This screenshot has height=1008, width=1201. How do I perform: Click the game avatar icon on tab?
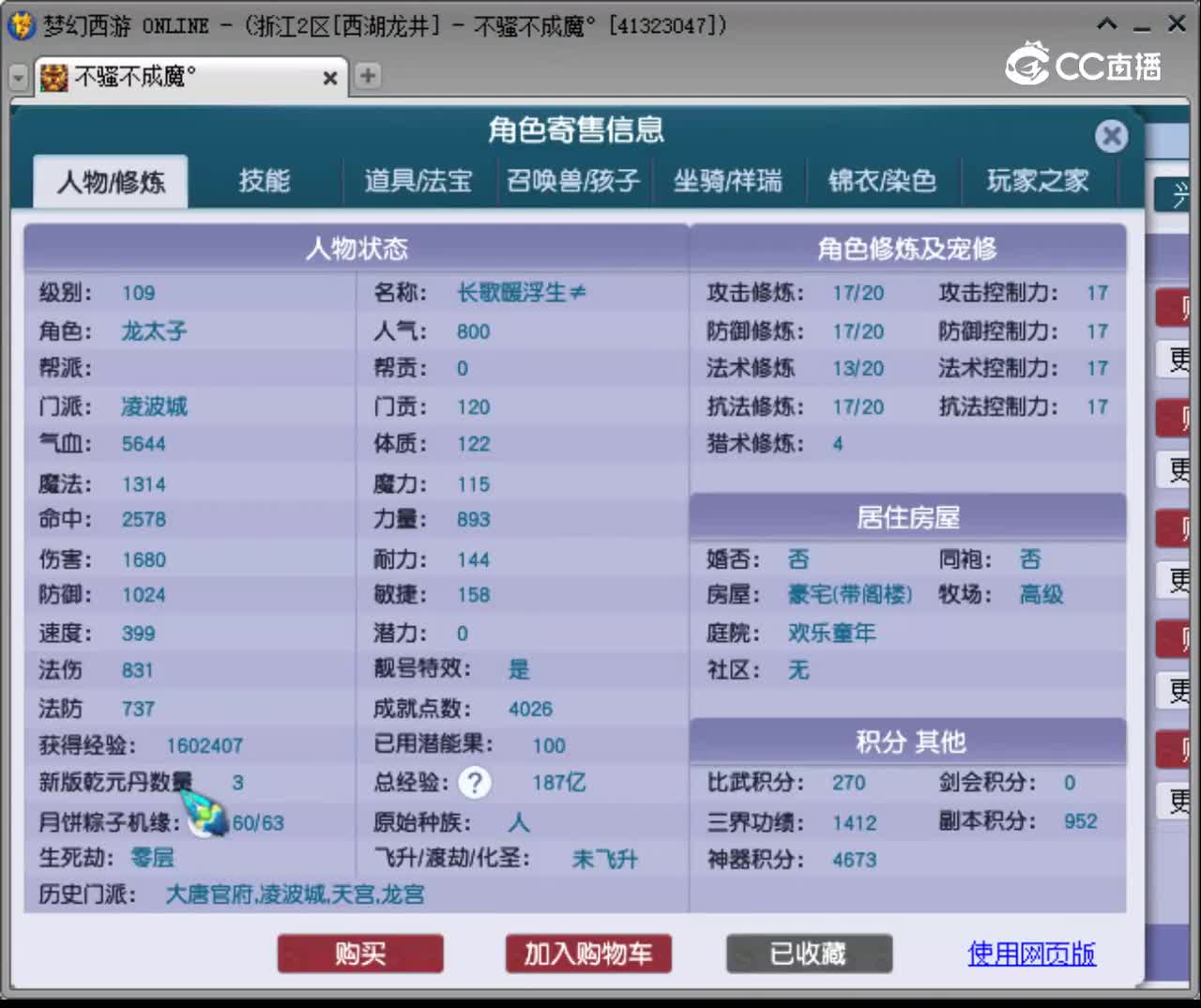pyautogui.click(x=53, y=77)
